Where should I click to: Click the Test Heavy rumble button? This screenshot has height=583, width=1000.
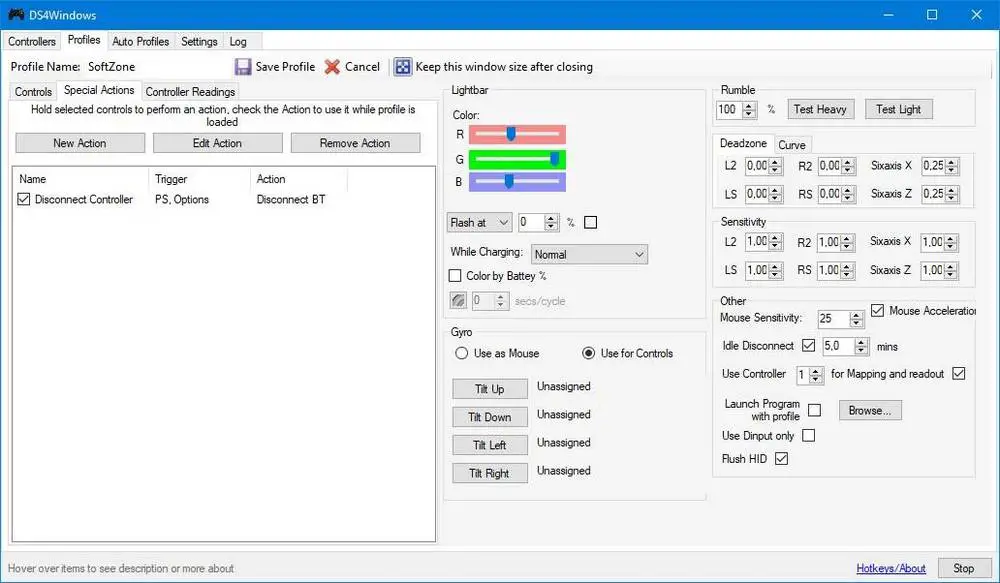[820, 109]
